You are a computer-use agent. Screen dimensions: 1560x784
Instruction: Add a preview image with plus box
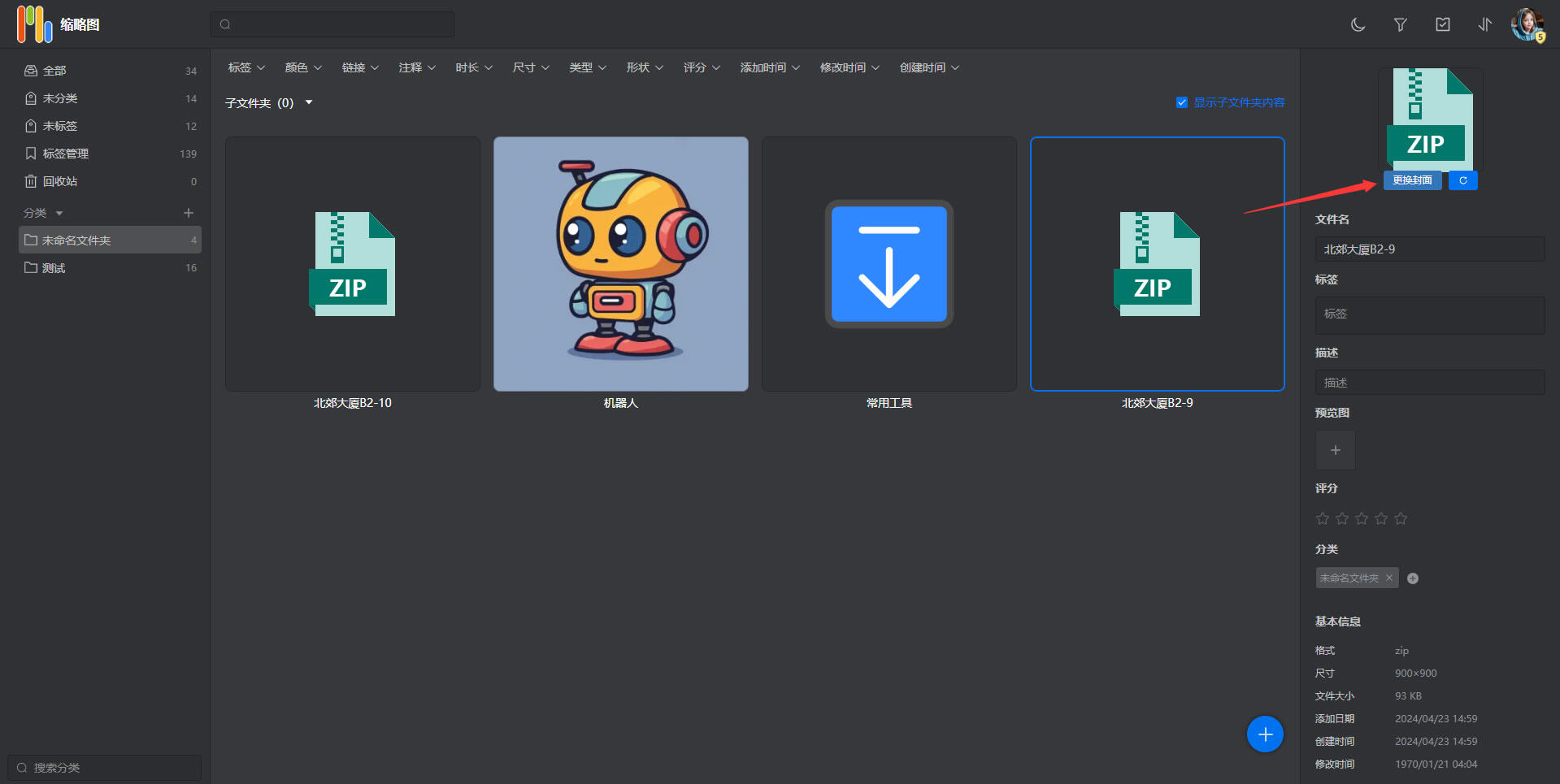click(x=1335, y=450)
